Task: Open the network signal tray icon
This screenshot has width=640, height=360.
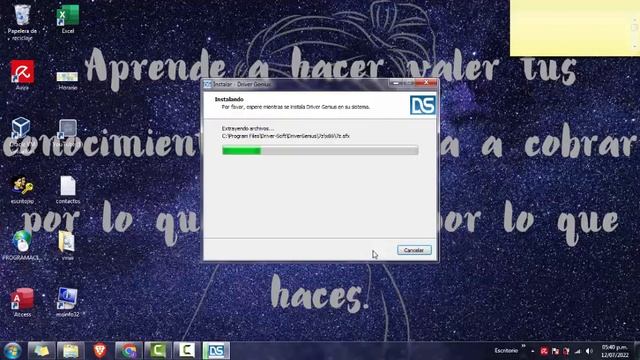Action: click(x=578, y=351)
